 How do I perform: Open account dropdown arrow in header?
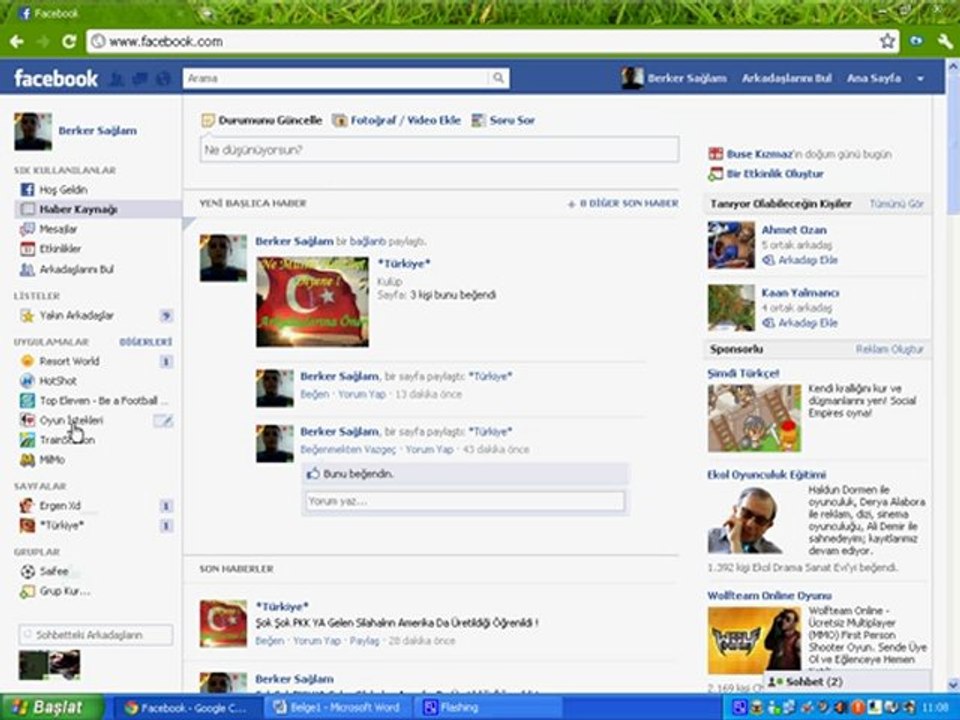pos(920,78)
